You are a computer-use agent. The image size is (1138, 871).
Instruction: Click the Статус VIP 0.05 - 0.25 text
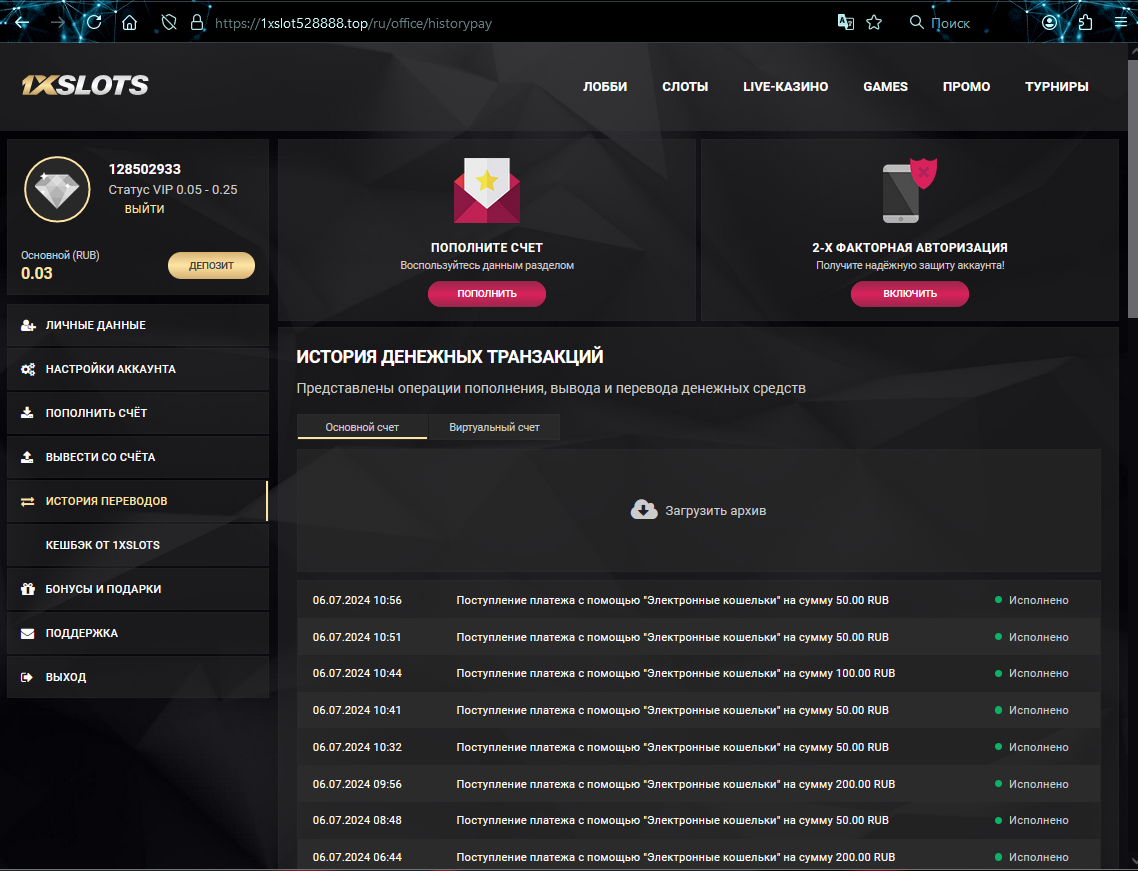click(173, 189)
